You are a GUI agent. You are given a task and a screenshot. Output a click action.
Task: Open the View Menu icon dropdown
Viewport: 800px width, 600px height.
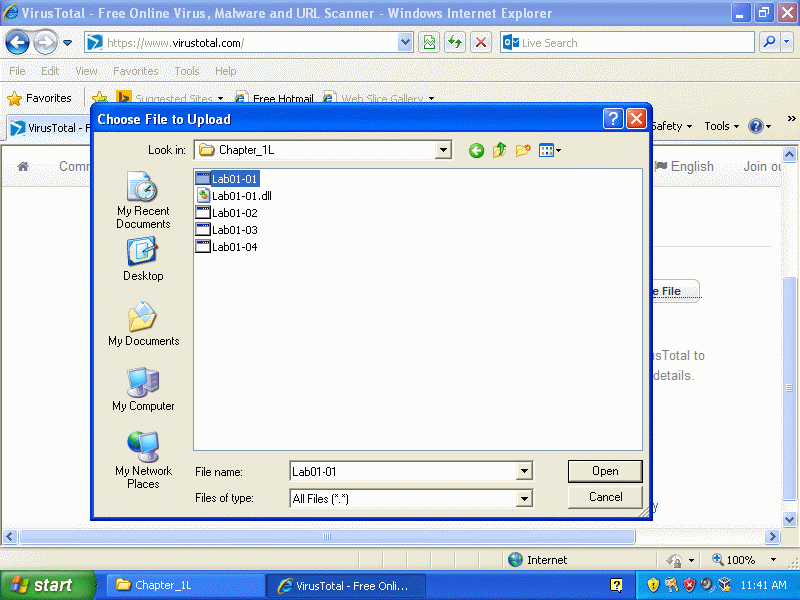(550, 151)
